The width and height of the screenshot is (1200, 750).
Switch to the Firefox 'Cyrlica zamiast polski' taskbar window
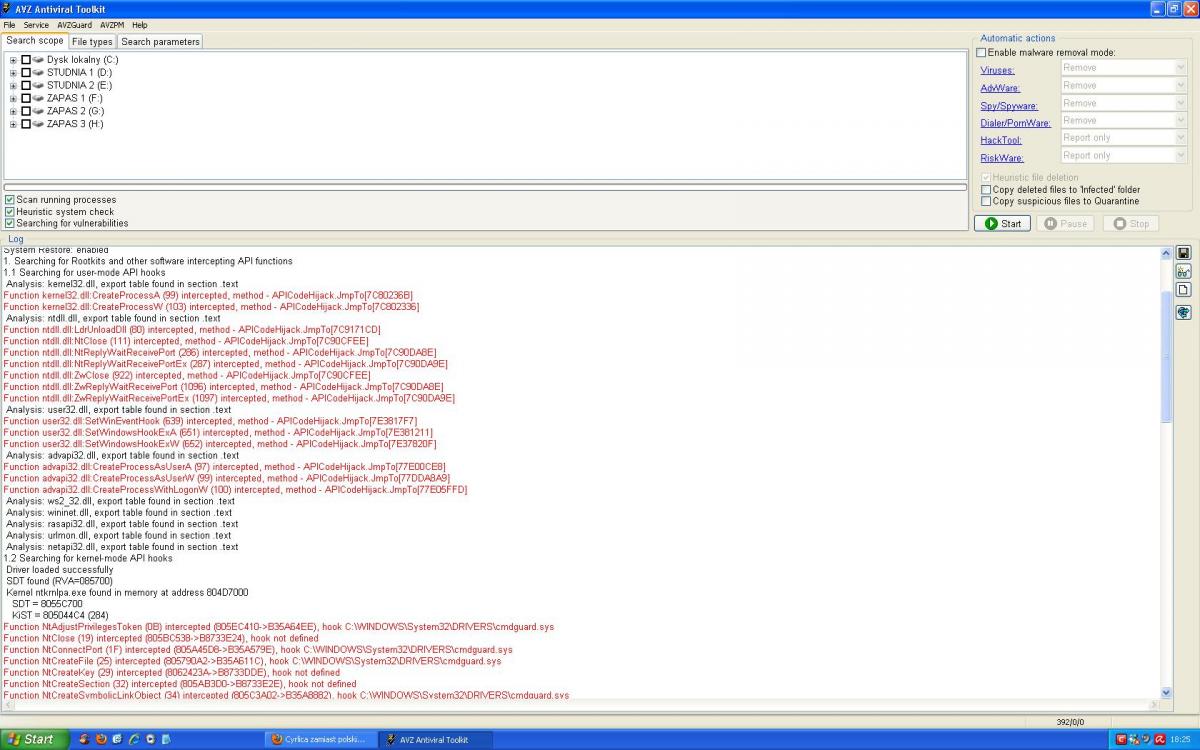321,739
